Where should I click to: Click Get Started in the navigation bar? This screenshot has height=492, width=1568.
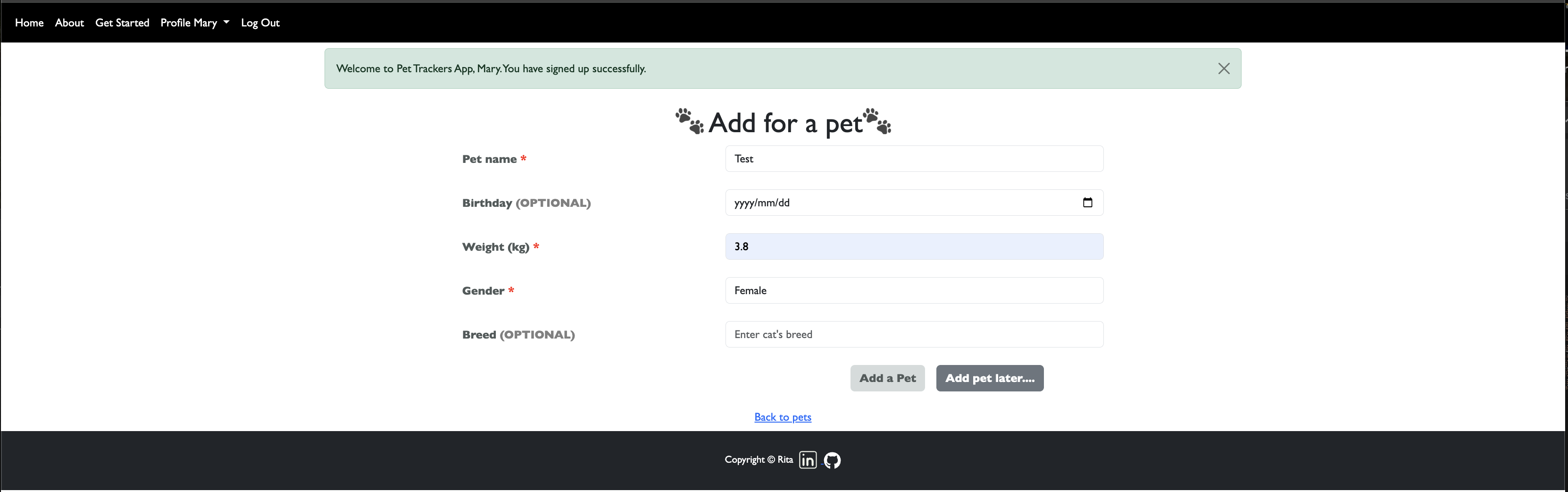pyautogui.click(x=122, y=23)
